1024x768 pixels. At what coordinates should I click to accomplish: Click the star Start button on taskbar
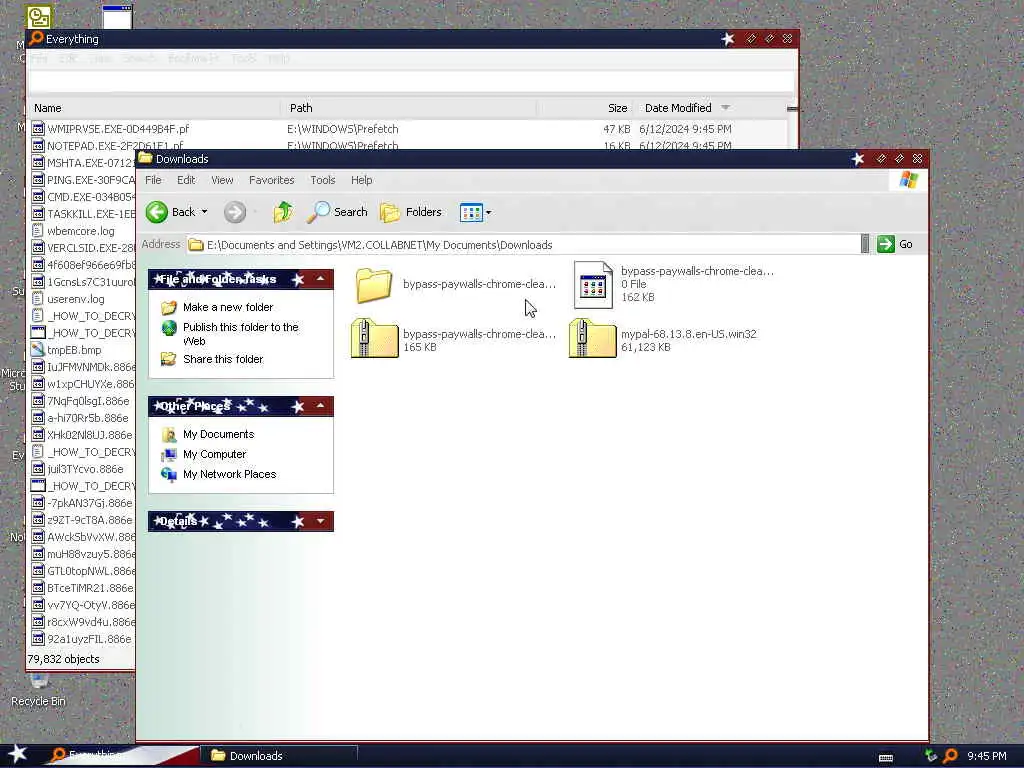(x=18, y=754)
